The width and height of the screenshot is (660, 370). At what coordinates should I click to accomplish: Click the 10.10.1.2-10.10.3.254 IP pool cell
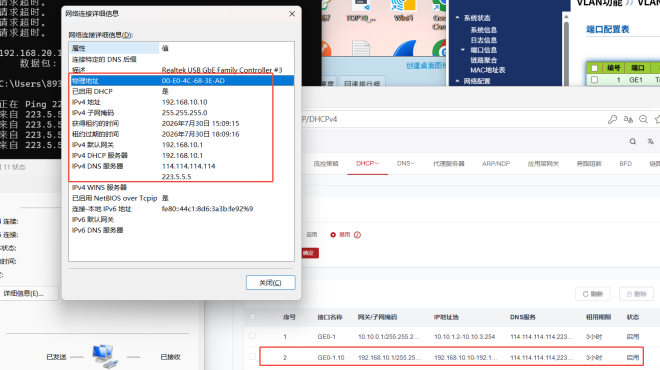click(x=464, y=337)
